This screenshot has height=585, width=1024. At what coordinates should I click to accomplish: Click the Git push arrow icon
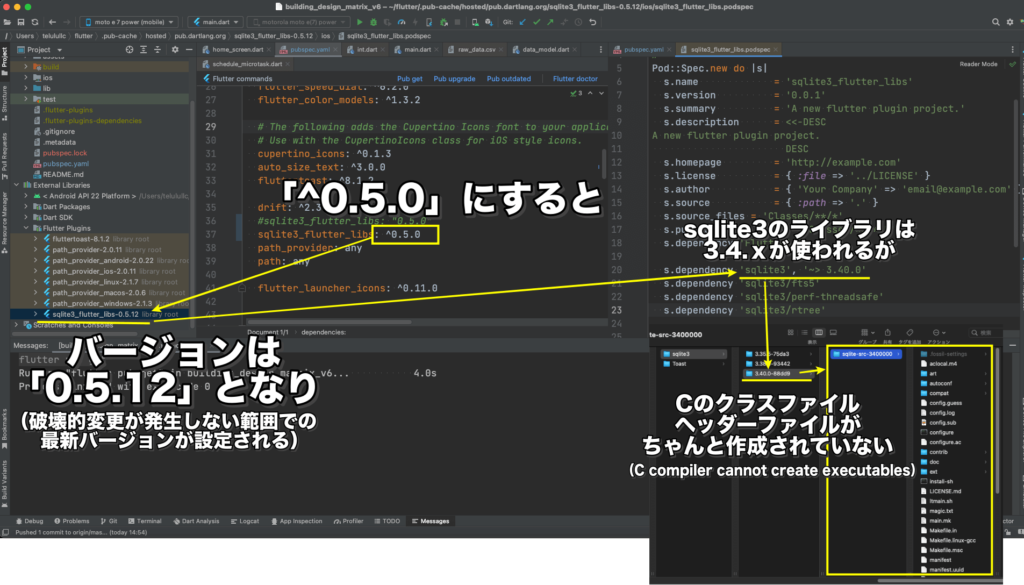click(x=551, y=22)
